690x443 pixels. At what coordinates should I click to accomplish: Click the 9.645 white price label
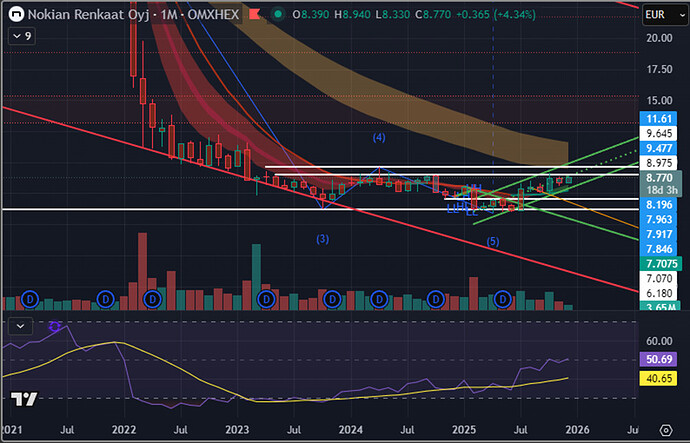click(659, 133)
